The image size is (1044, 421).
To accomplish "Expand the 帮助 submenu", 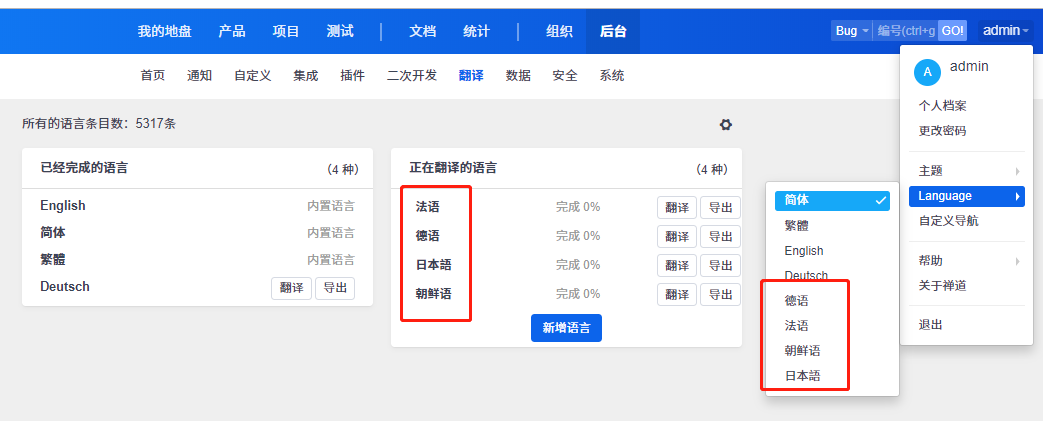I will [x=966, y=261].
